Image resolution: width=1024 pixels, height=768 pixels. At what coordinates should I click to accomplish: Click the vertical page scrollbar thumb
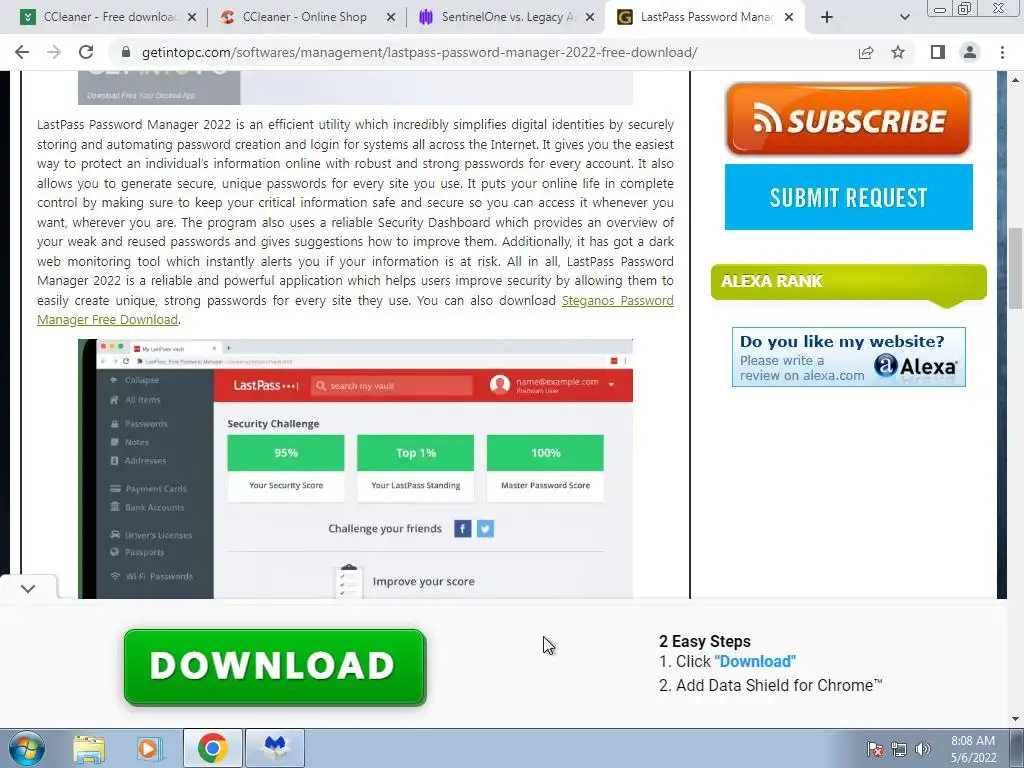1015,268
